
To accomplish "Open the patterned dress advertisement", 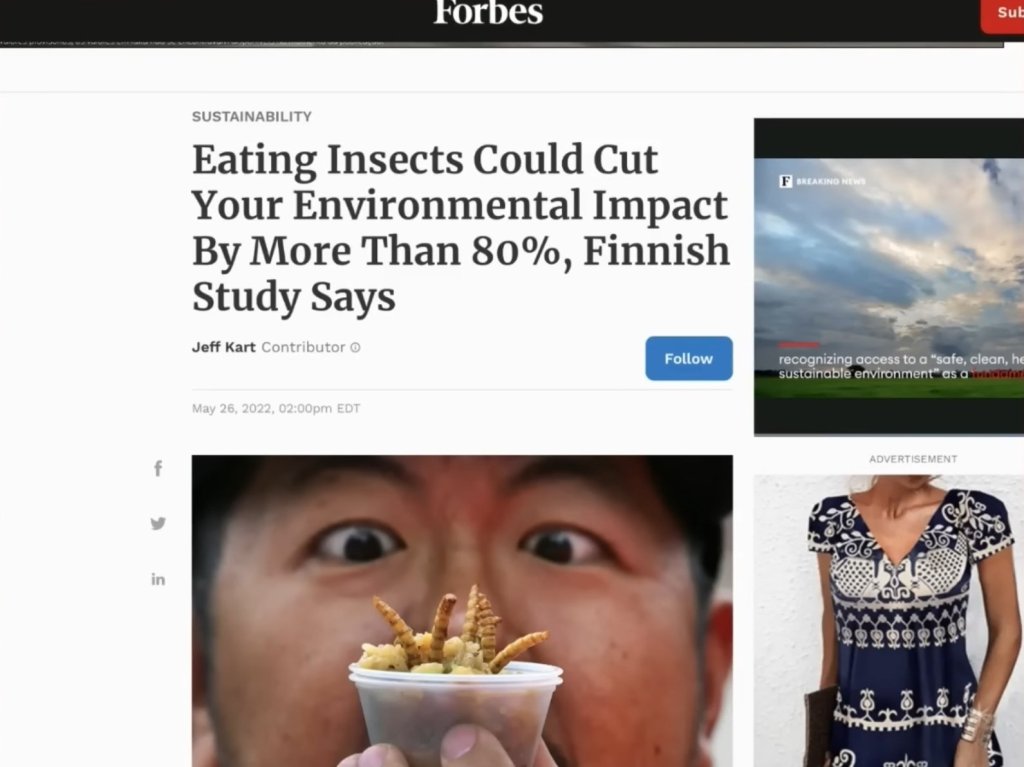I will [x=889, y=621].
